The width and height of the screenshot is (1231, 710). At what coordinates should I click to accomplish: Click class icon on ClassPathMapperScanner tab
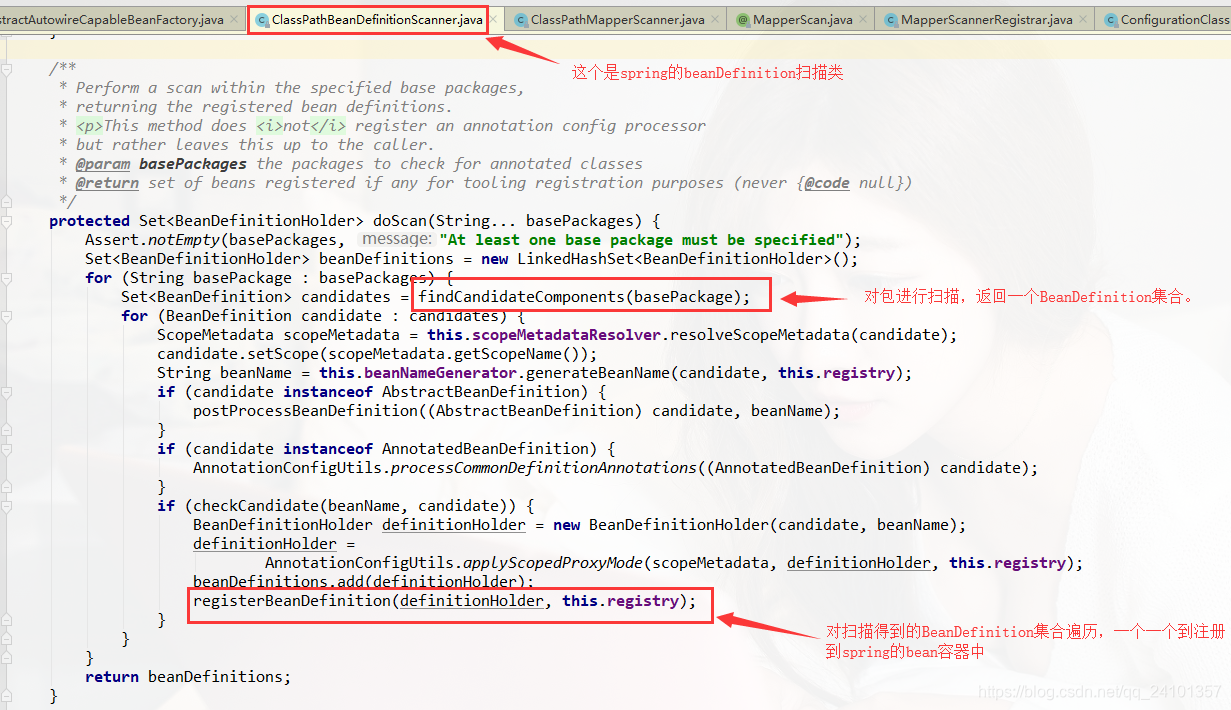[521, 20]
